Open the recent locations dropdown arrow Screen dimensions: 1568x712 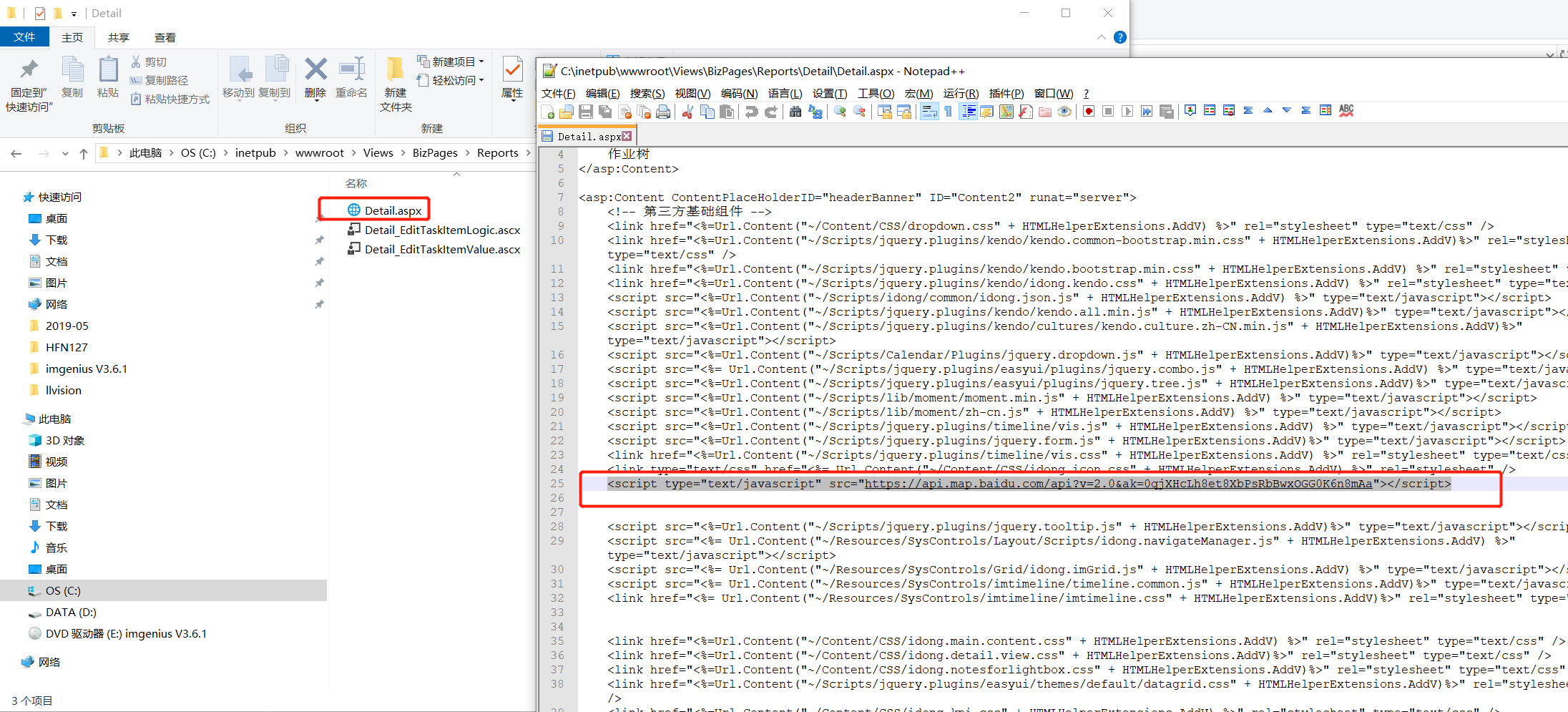(x=65, y=154)
